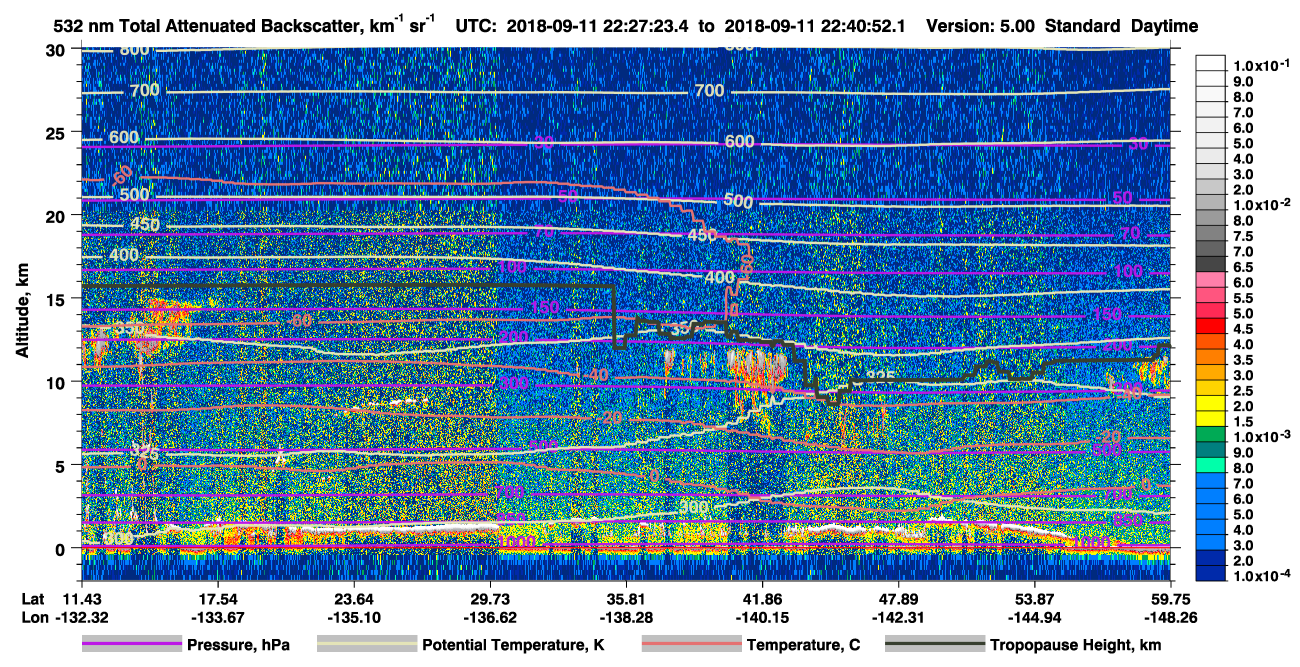The width and height of the screenshot is (1300, 667).
Task: Click the dark Tropopause Height legend line sample
Action: point(935,645)
